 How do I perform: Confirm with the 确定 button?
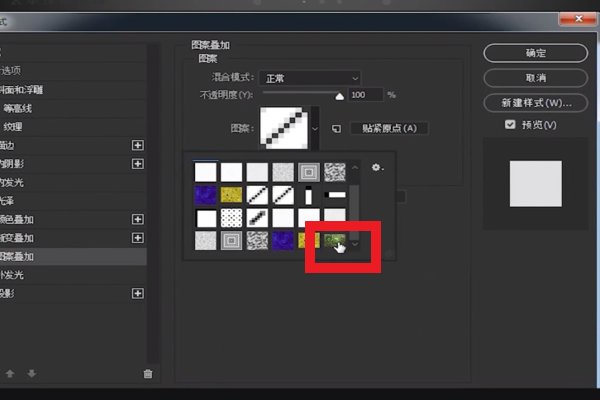pyautogui.click(x=535, y=53)
